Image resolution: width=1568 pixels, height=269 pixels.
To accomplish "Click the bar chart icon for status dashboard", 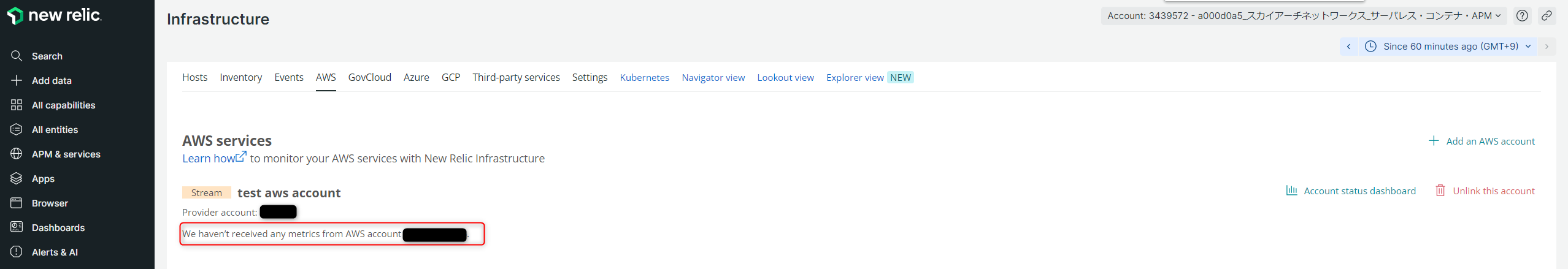I will point(1291,191).
